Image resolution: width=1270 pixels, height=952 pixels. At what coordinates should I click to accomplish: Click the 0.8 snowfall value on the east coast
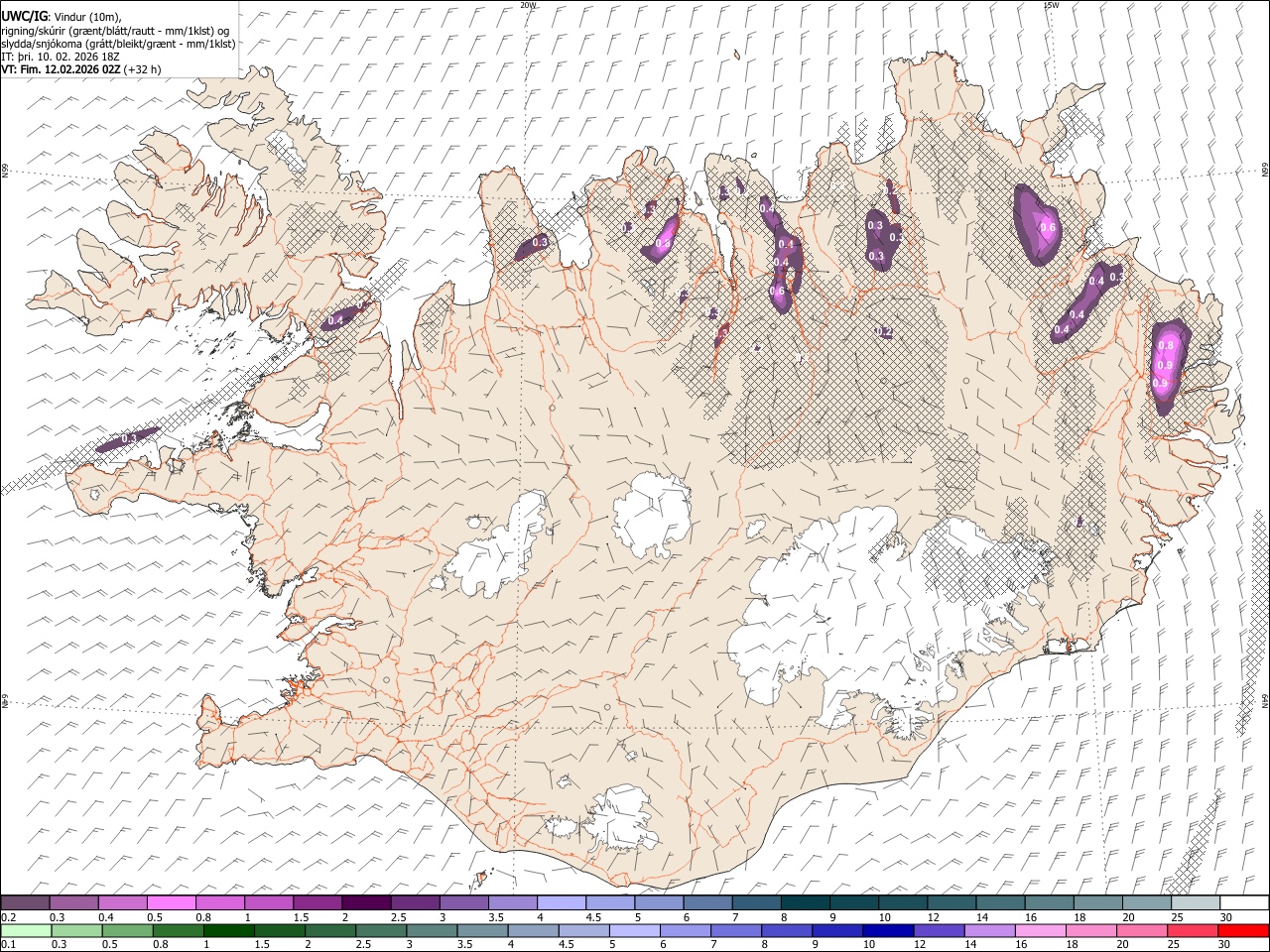[x=1167, y=345]
